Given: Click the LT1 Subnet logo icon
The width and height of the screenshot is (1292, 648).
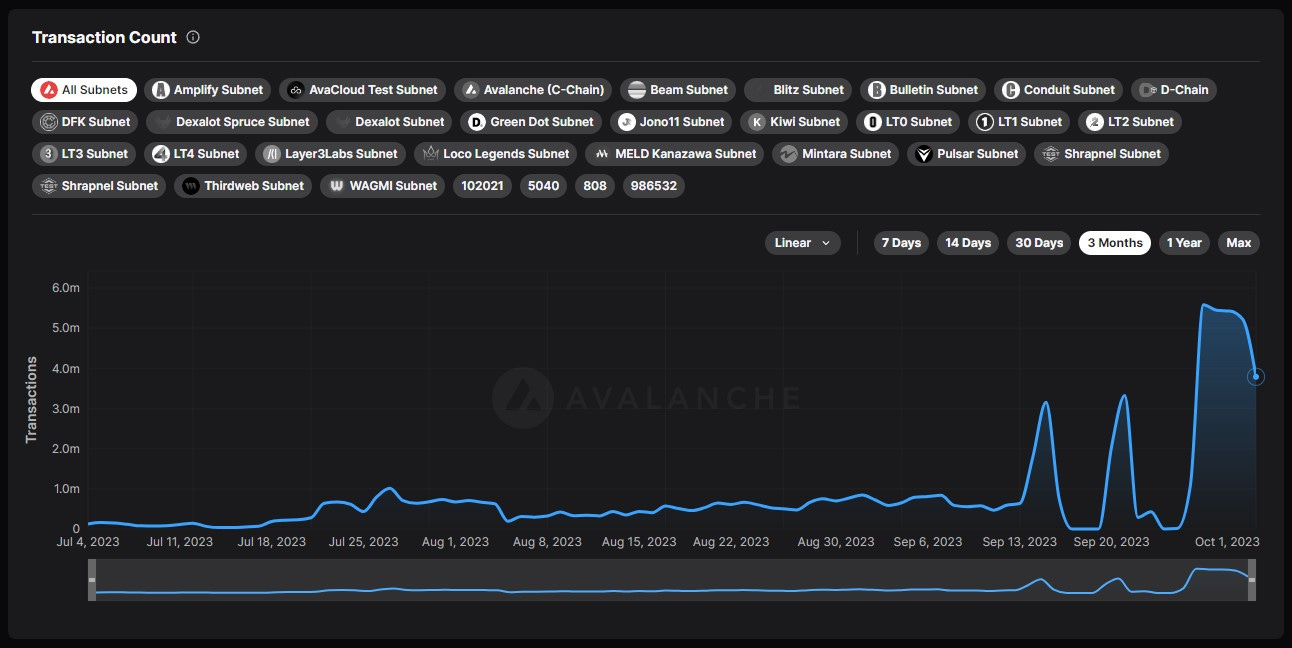Looking at the screenshot, I should click(x=984, y=122).
